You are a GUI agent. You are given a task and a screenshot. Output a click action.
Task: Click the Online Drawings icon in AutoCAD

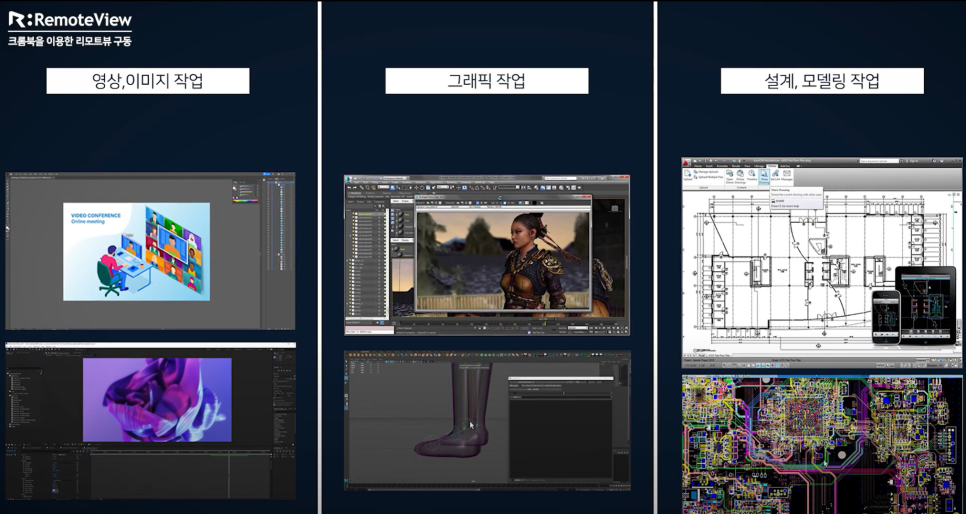[x=740, y=177]
